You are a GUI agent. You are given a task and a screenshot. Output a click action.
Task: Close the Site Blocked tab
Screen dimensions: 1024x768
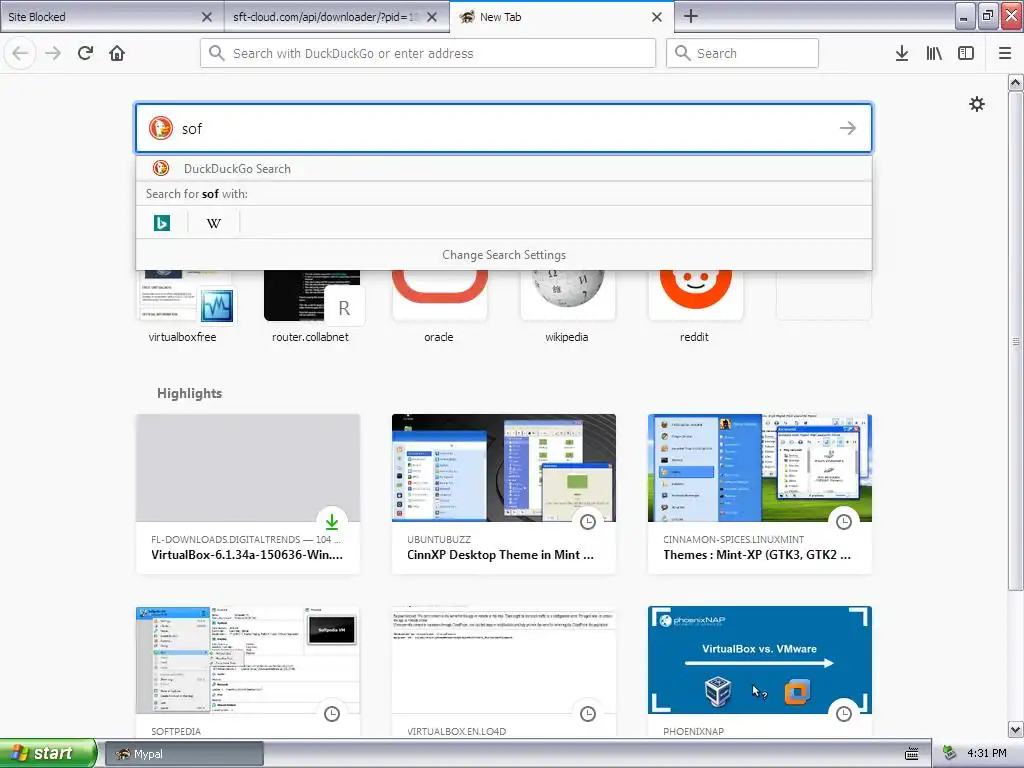(206, 17)
